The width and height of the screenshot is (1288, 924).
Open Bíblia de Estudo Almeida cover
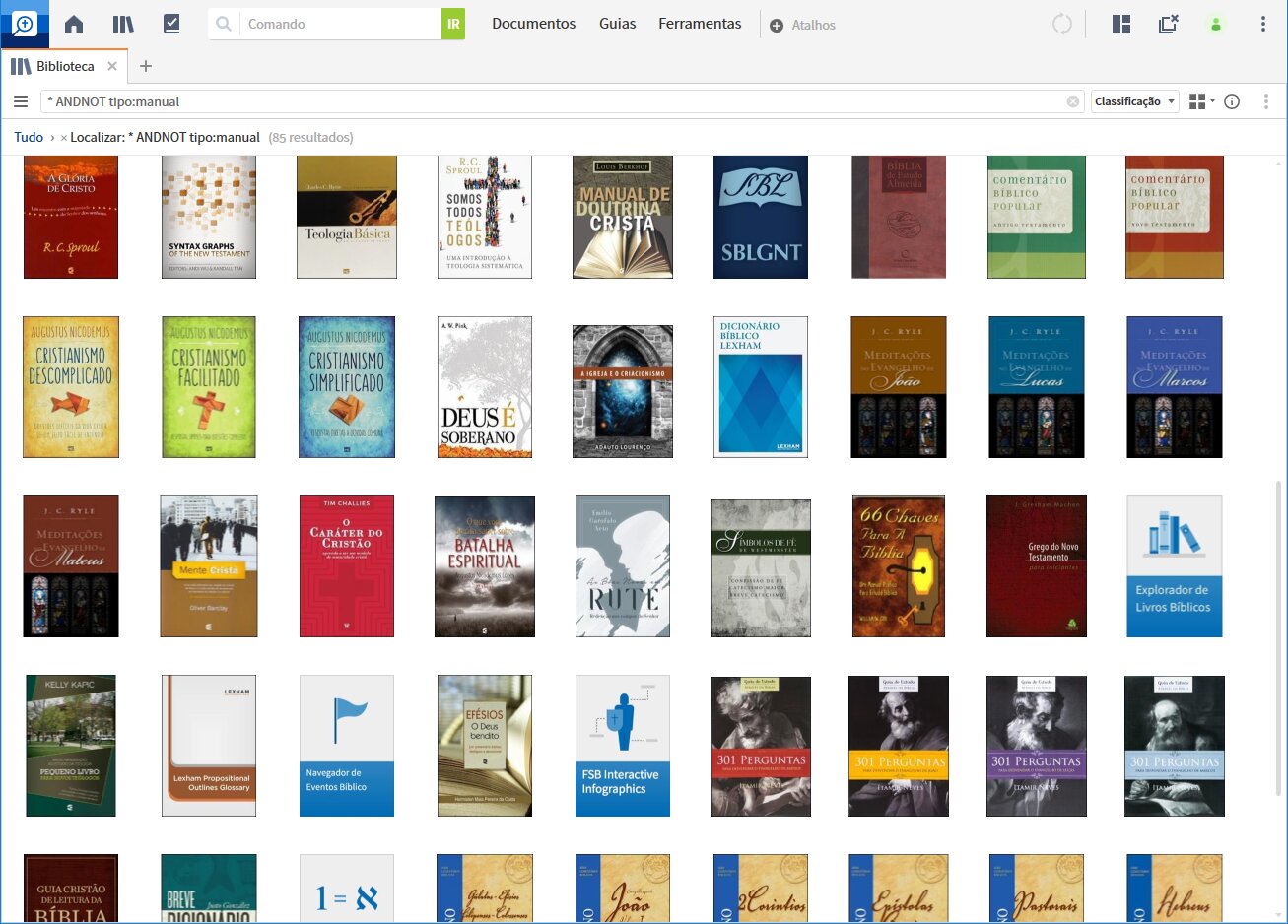[x=899, y=217]
